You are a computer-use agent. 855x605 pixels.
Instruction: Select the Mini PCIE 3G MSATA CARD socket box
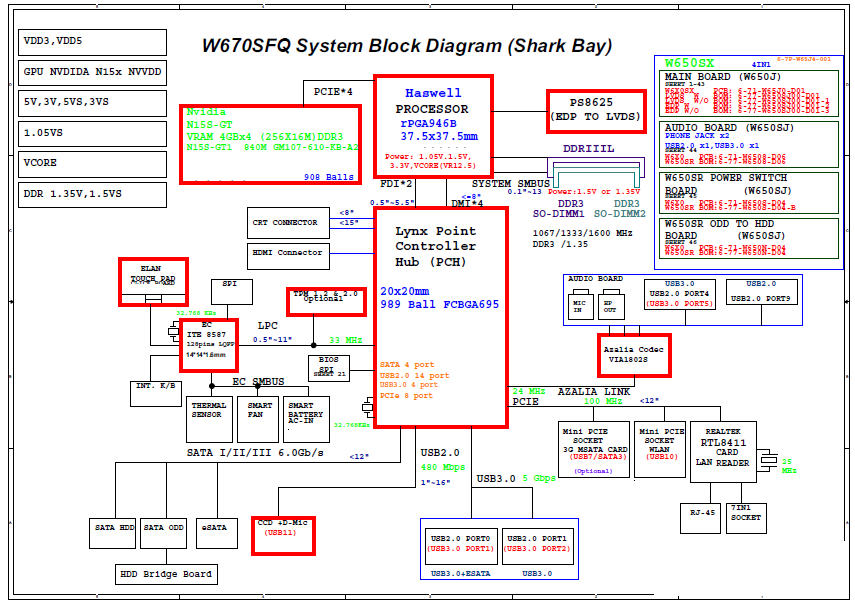[593, 449]
